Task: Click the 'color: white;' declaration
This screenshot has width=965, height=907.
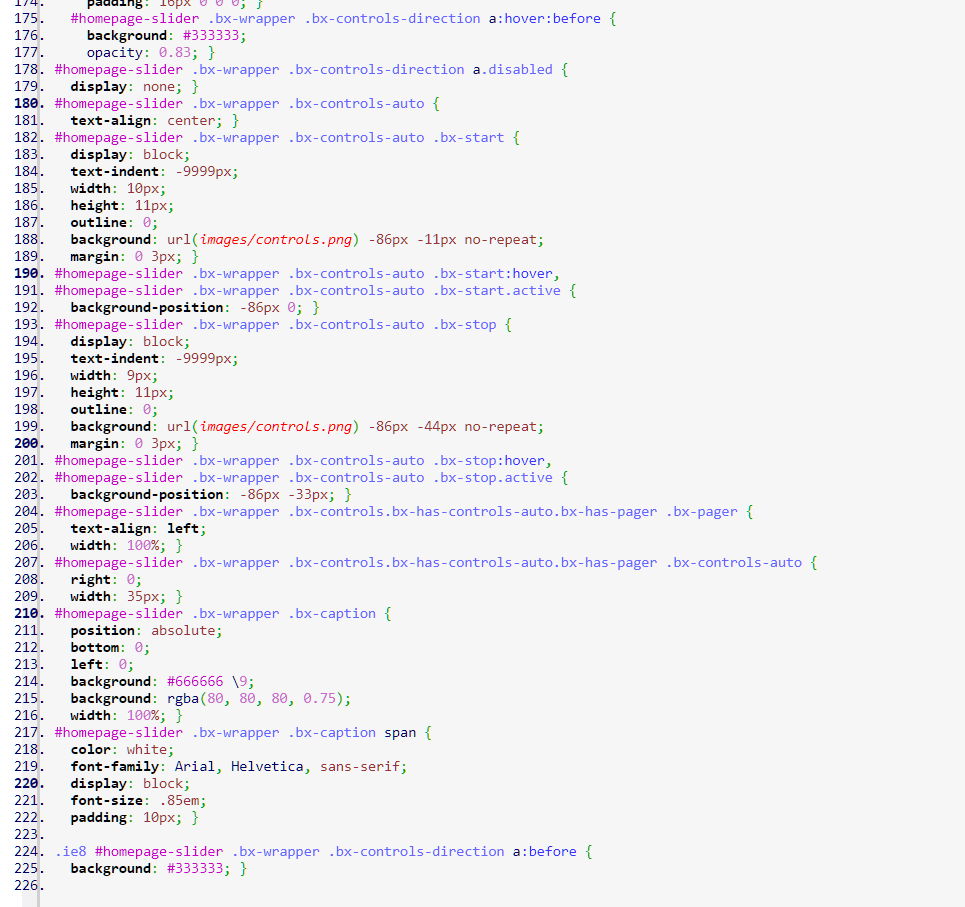Action: (122, 749)
